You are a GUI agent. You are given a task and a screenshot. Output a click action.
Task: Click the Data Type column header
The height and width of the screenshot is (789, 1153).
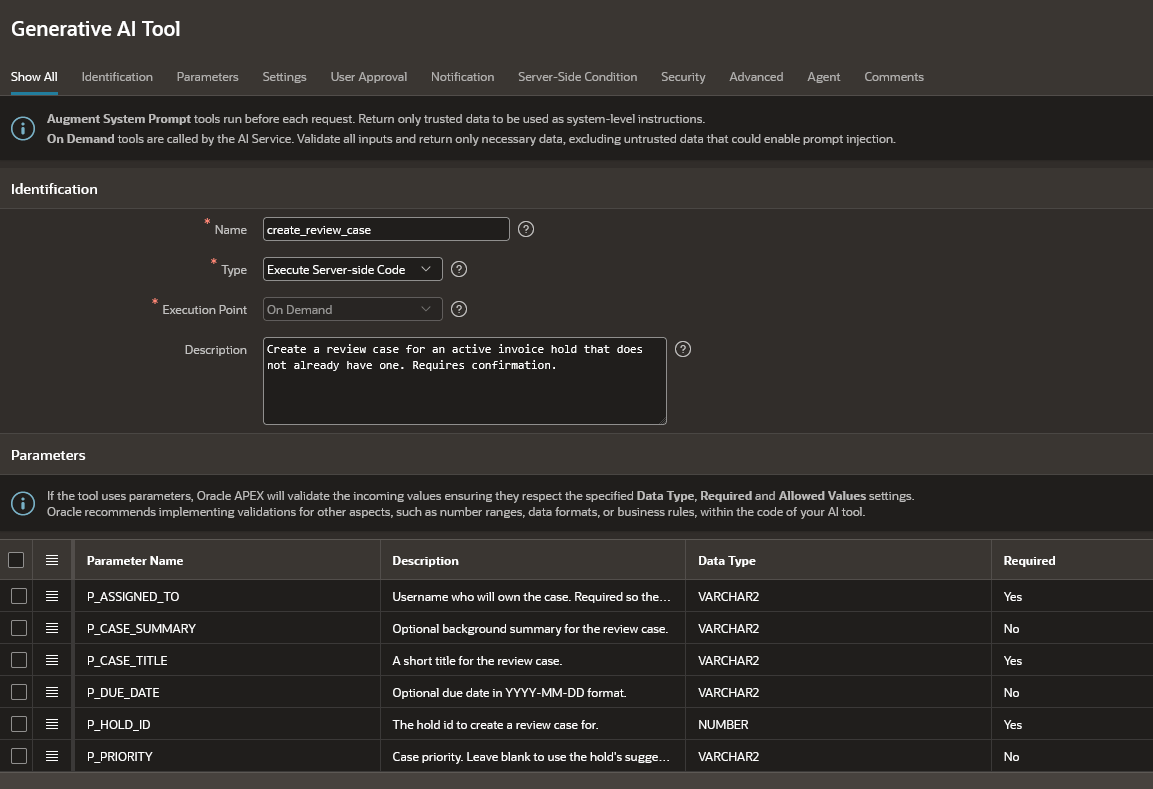tap(838, 560)
